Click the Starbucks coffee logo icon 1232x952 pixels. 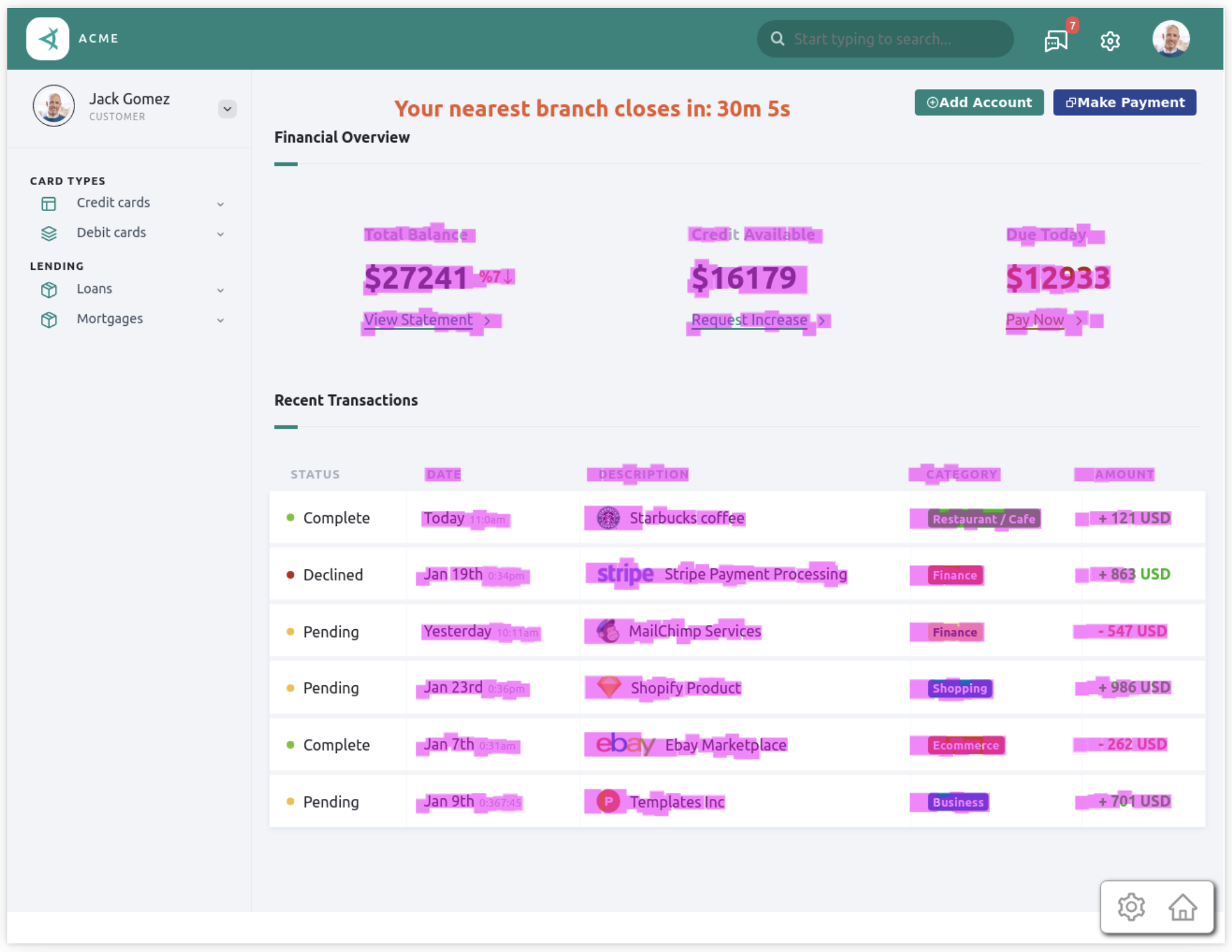[607, 518]
